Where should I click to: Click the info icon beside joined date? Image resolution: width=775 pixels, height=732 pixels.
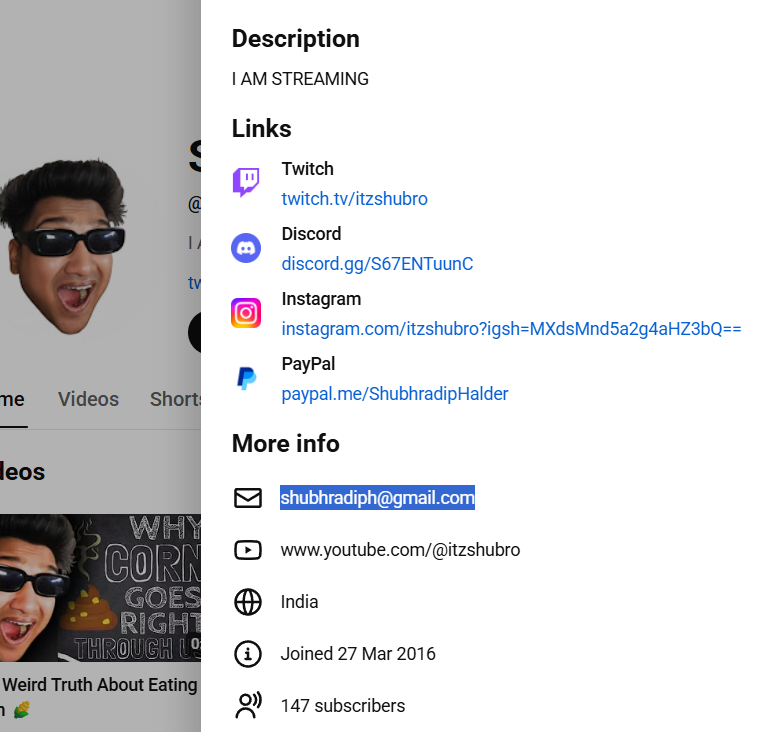coord(248,654)
